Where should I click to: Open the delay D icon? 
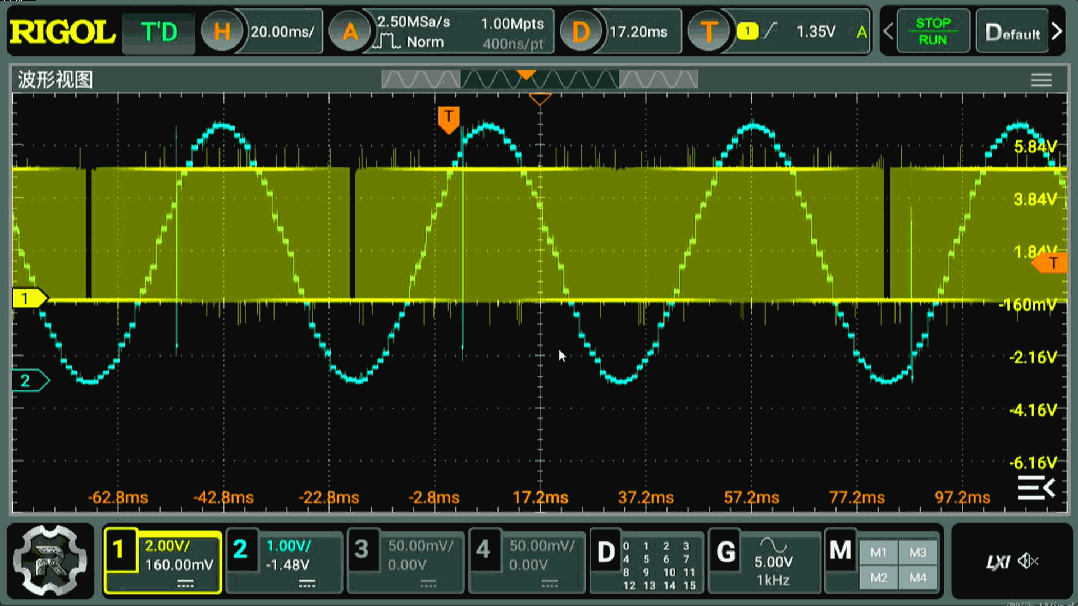[x=580, y=32]
